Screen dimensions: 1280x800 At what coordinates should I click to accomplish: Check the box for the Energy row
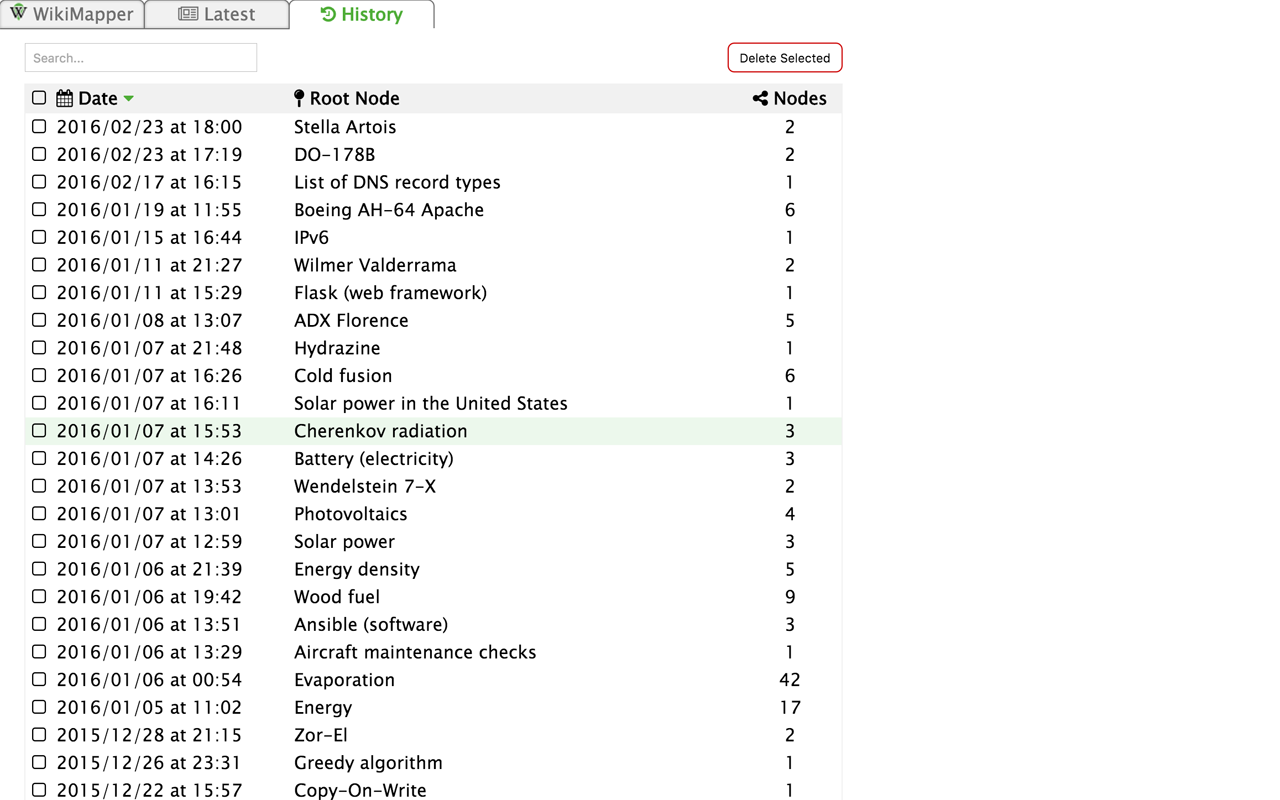38,707
